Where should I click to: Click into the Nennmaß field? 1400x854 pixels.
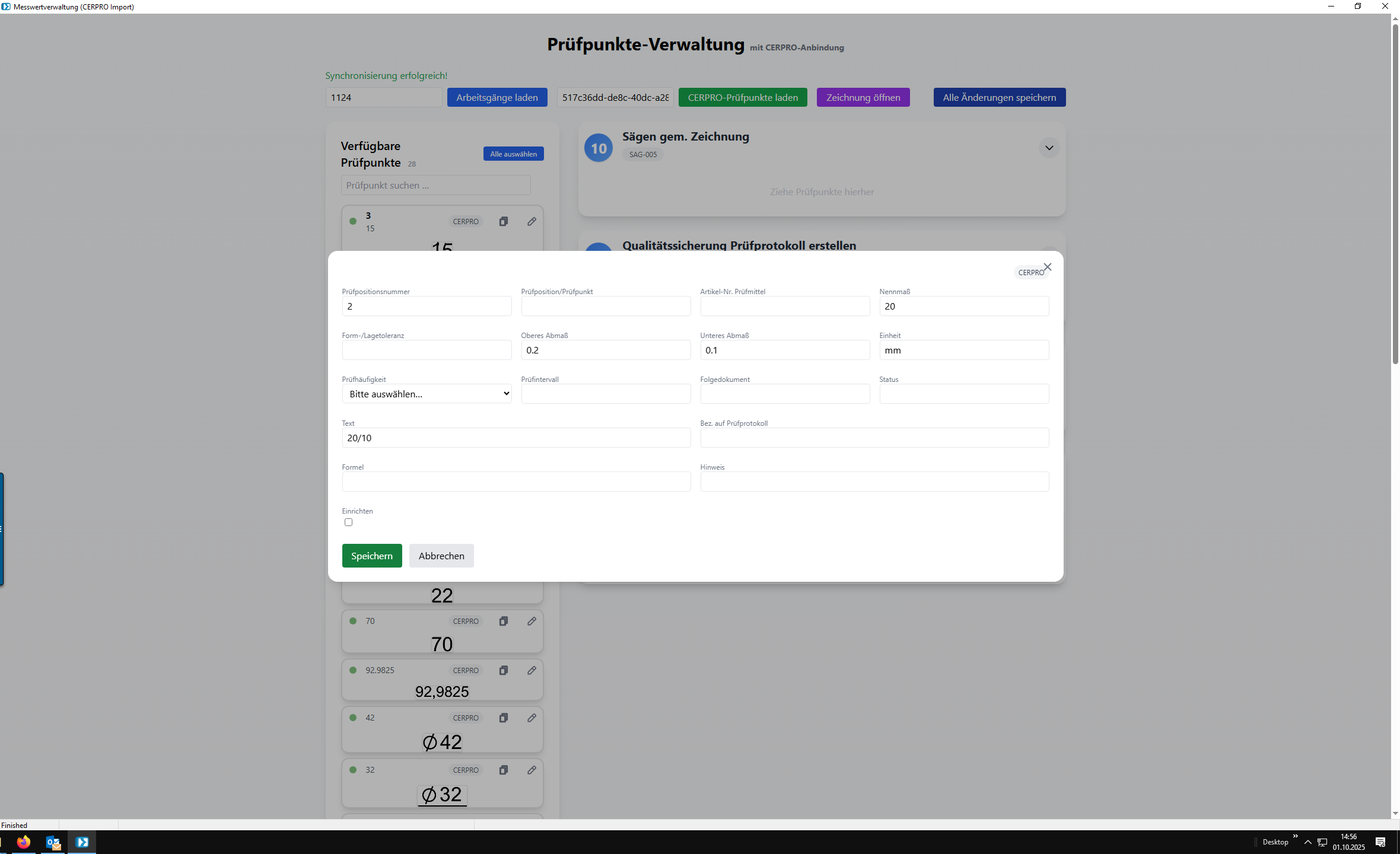pyautogui.click(x=963, y=306)
